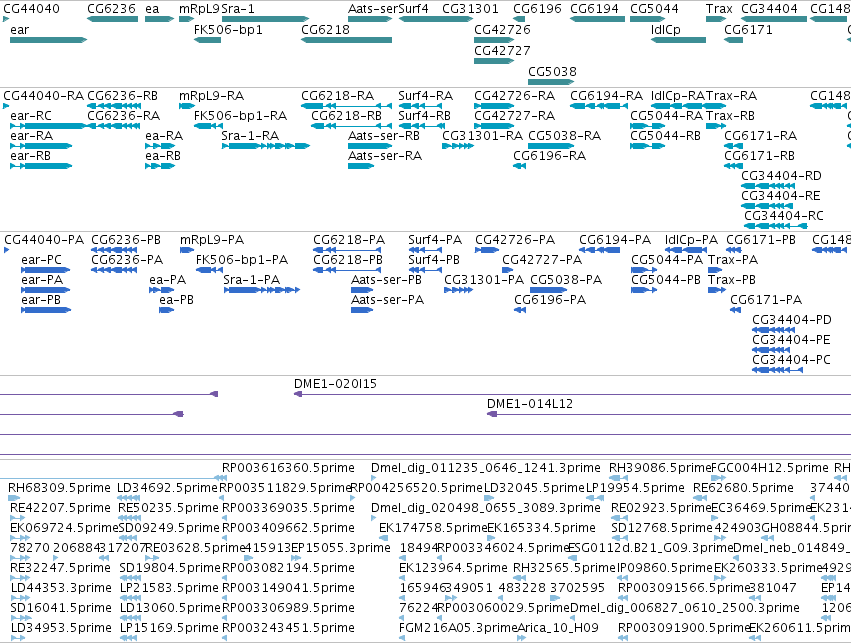Select the CG34404-RD transcript
Image resolution: width=851 pixels, height=643 pixels.
click(769, 186)
